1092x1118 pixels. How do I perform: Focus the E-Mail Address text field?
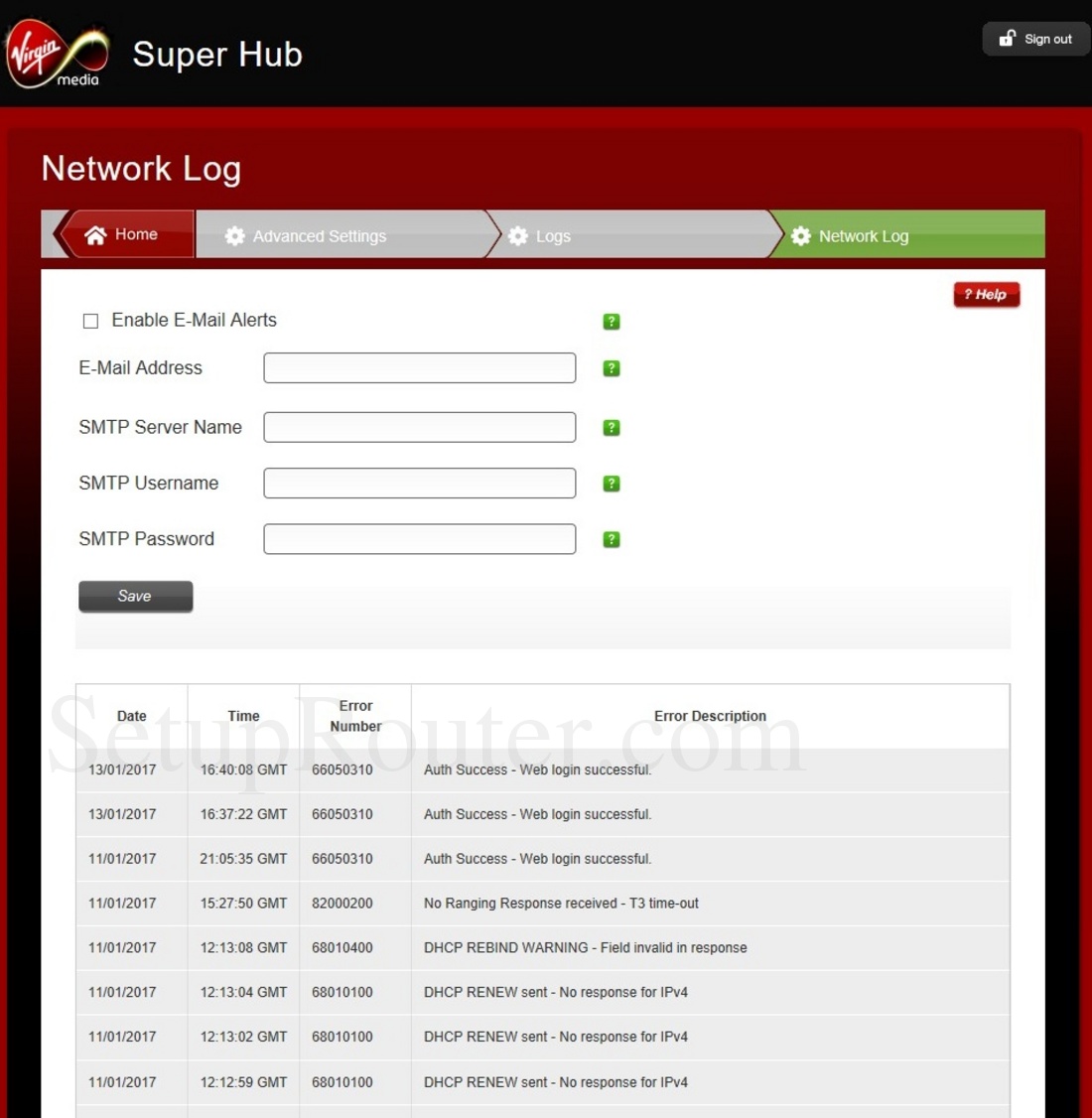(419, 368)
